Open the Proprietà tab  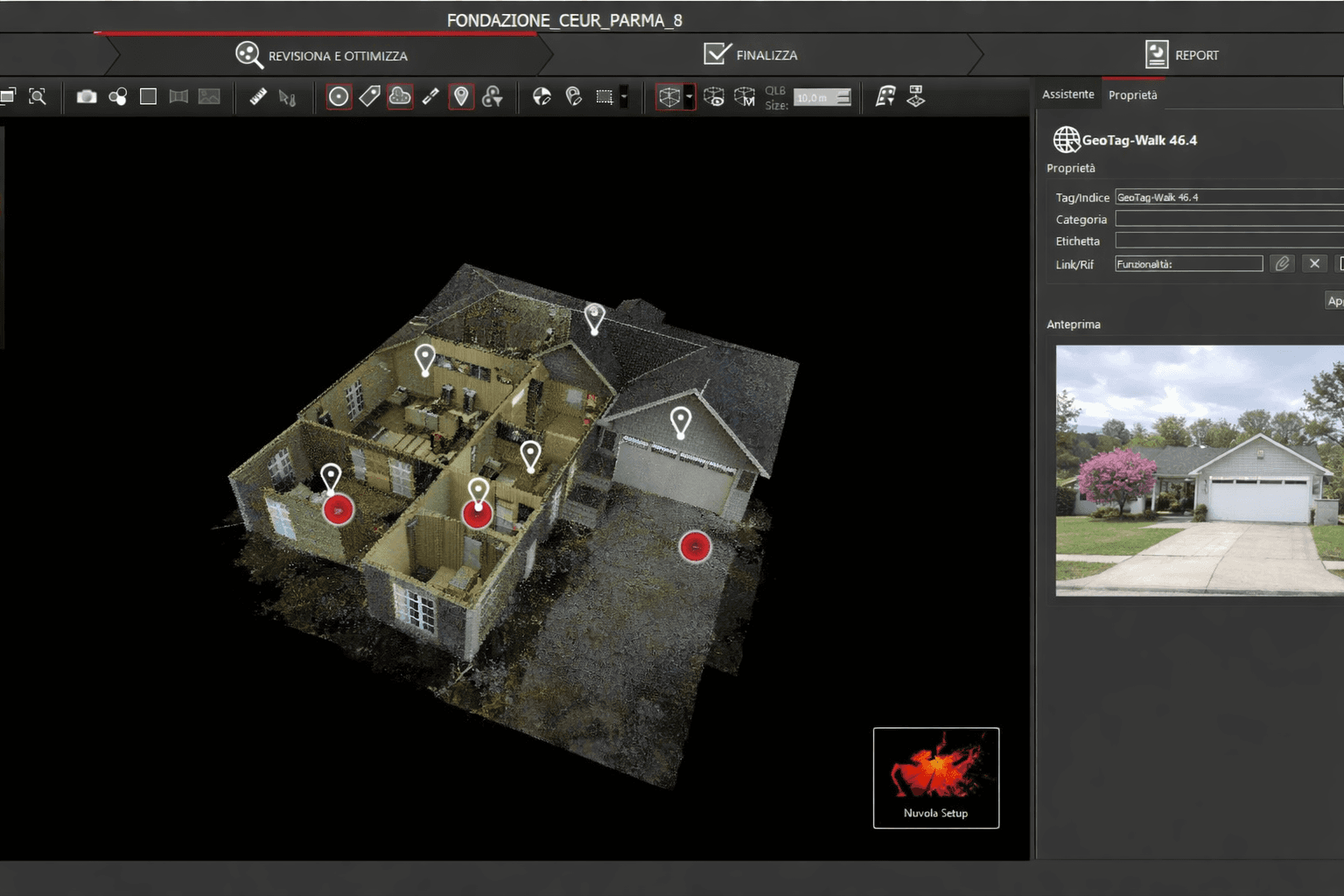[1132, 94]
